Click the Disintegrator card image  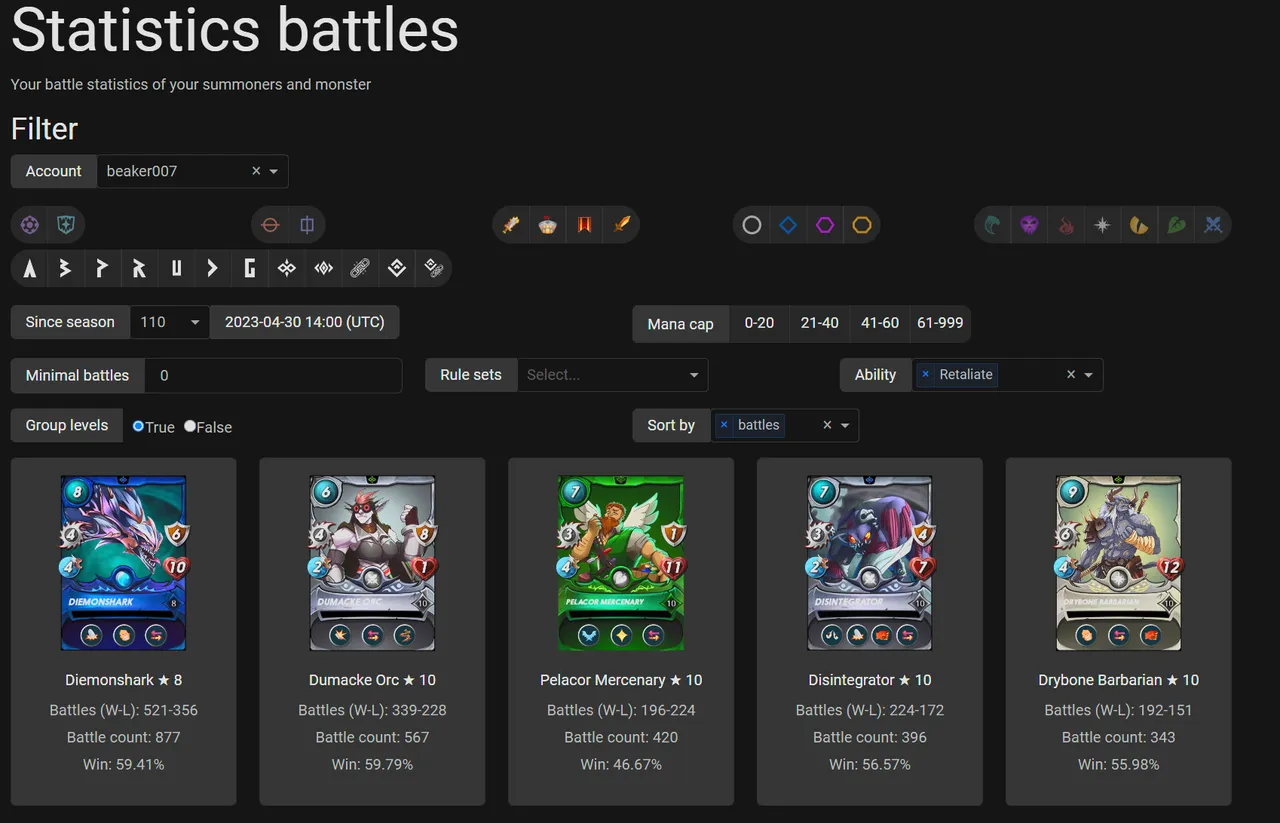[x=870, y=562]
